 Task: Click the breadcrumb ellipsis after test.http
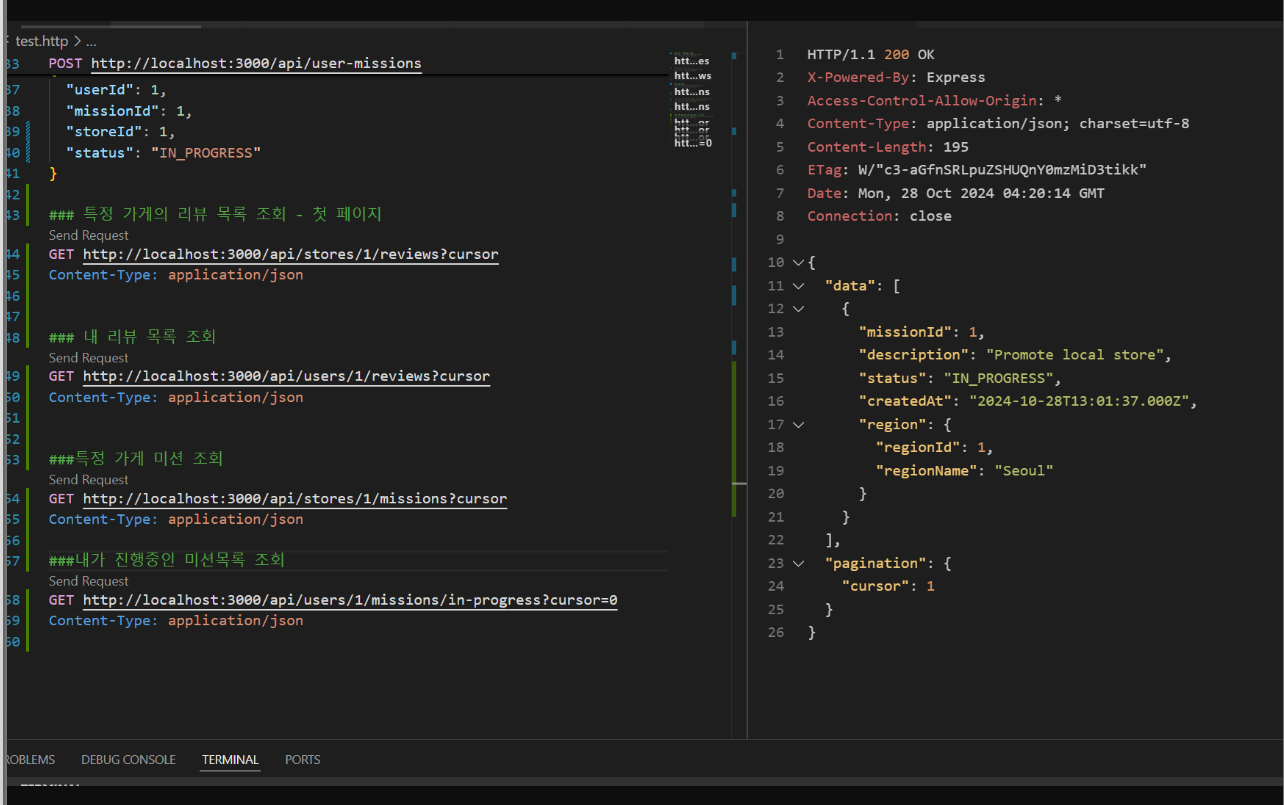click(91, 42)
